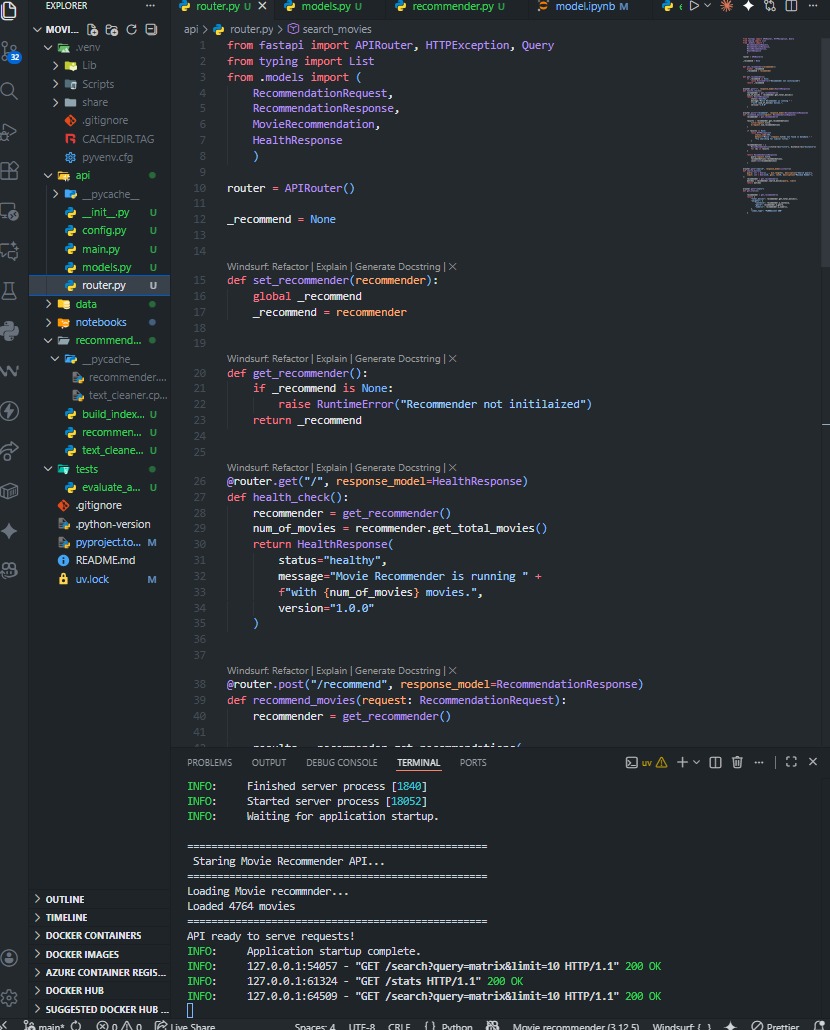Collapse the api folder

pyautogui.click(x=48, y=175)
